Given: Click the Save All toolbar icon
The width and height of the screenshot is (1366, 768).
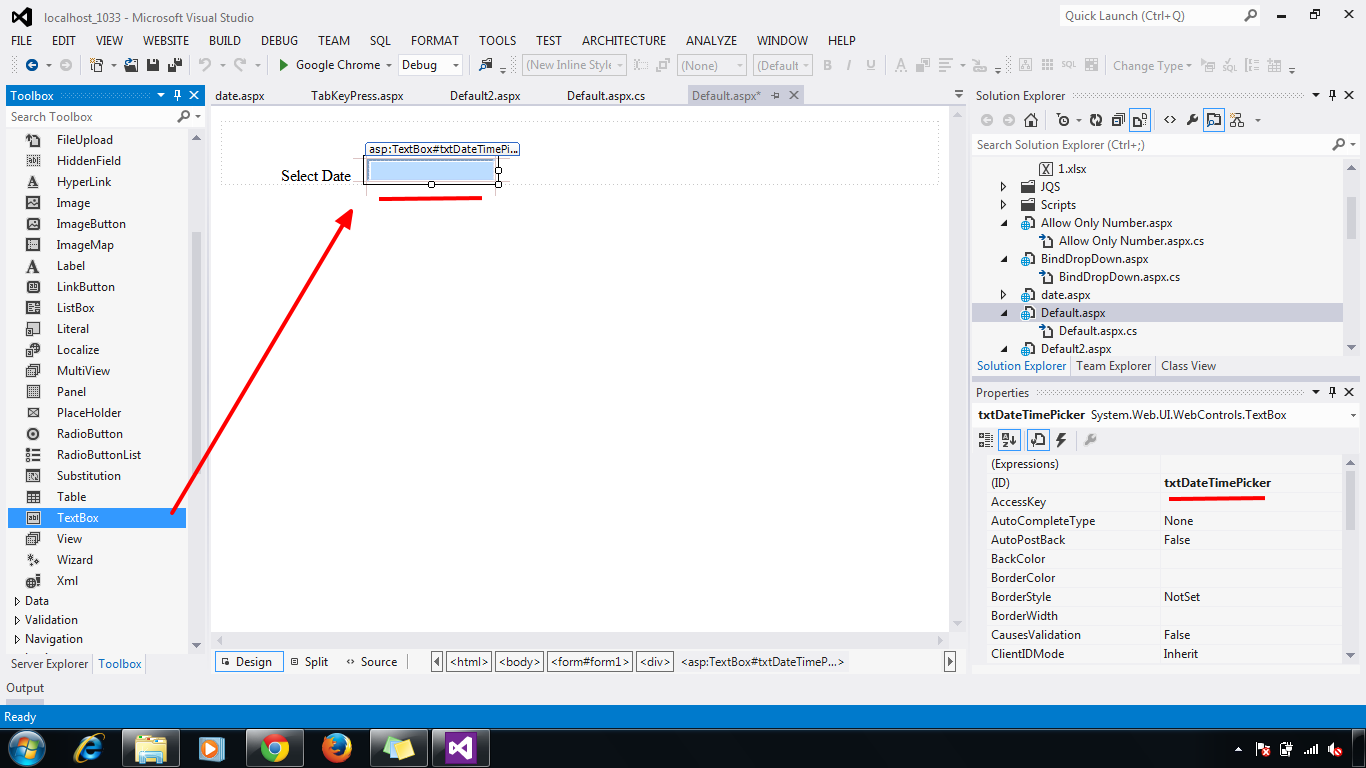Looking at the screenshot, I should pos(174,65).
